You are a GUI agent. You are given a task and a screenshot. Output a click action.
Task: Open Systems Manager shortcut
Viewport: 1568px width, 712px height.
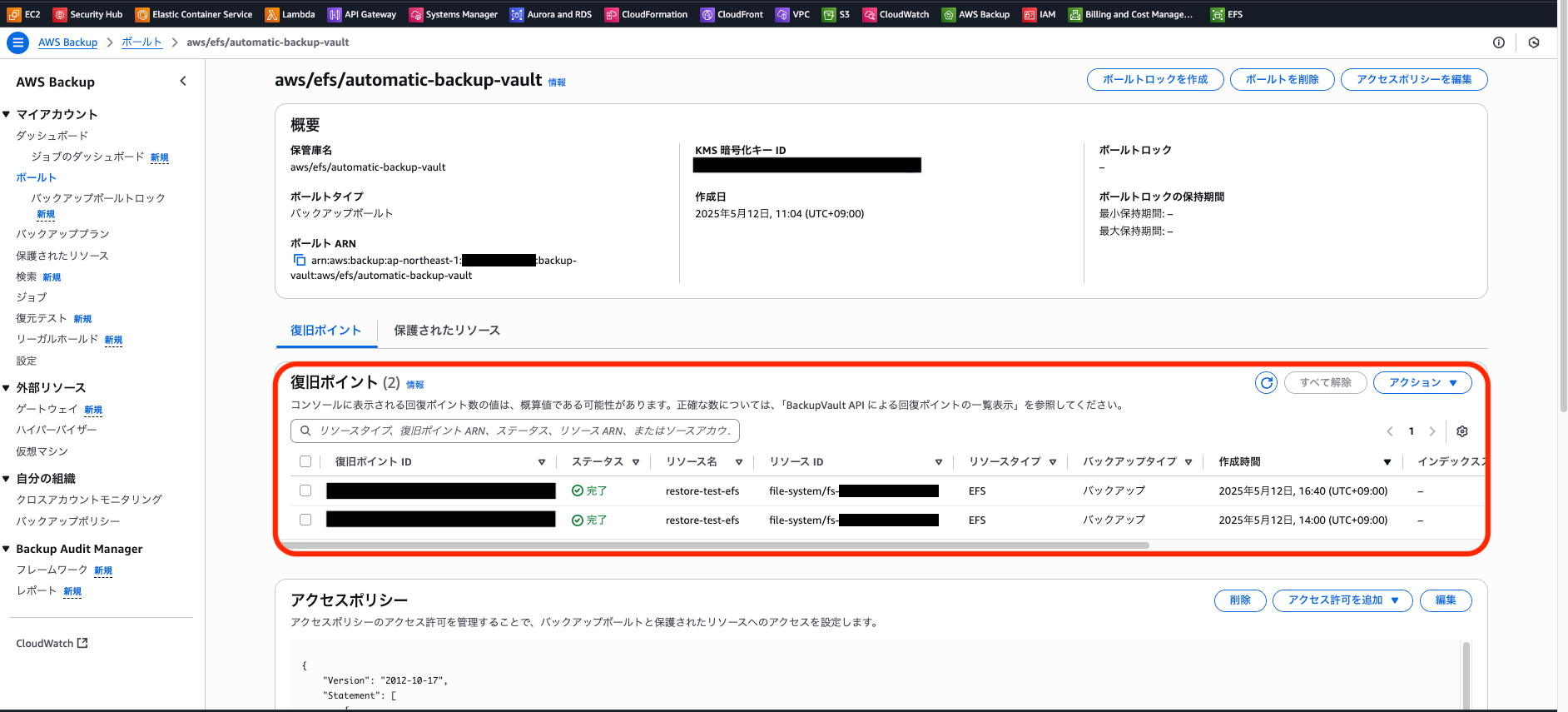coord(454,14)
